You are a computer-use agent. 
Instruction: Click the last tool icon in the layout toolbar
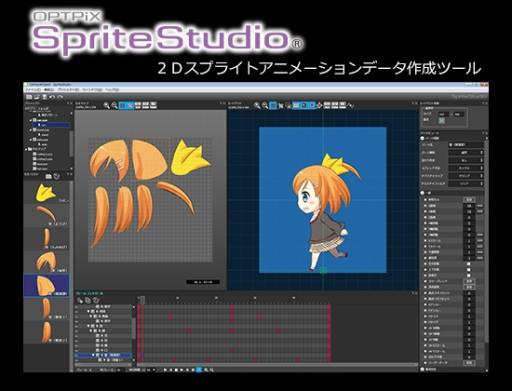(350, 106)
